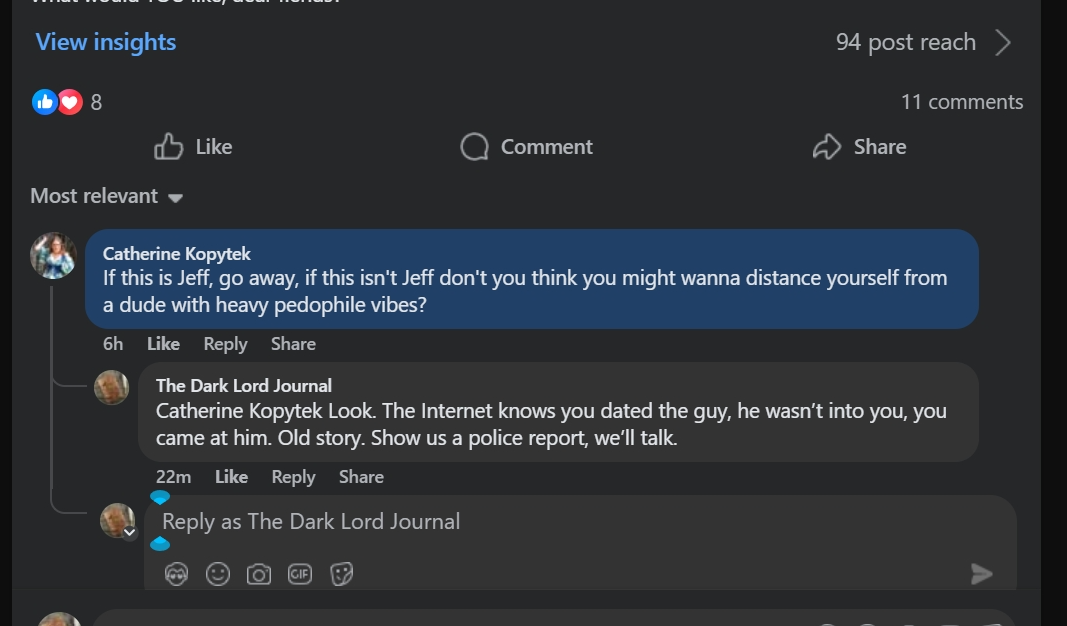
Task: Send the reply with the arrow icon
Action: point(982,573)
